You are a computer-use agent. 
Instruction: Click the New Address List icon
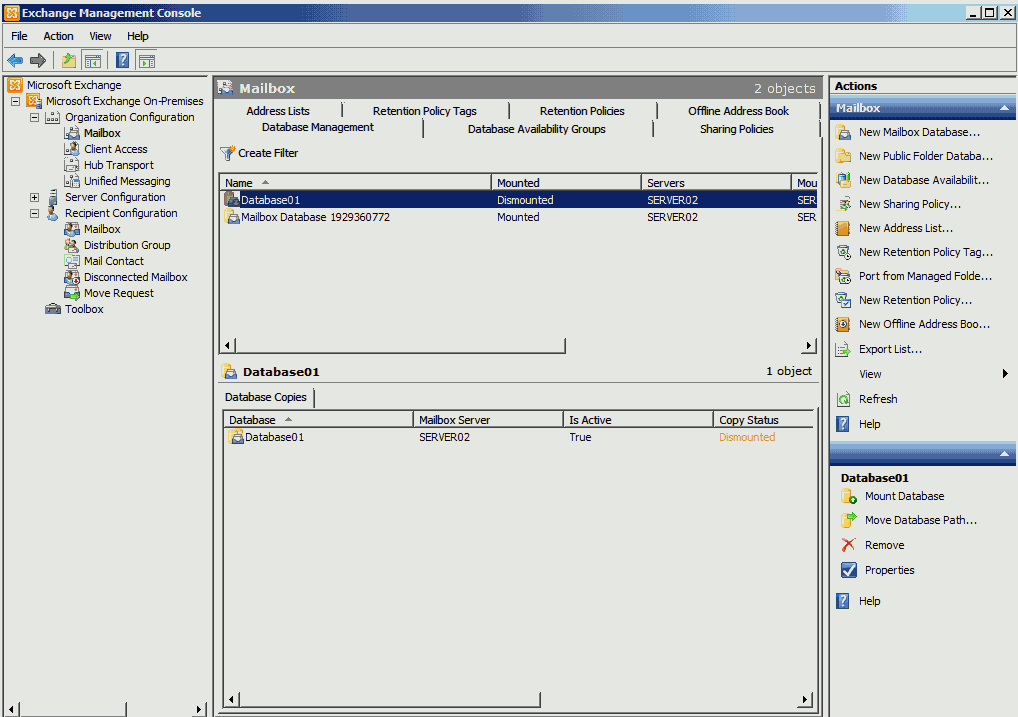[843, 228]
